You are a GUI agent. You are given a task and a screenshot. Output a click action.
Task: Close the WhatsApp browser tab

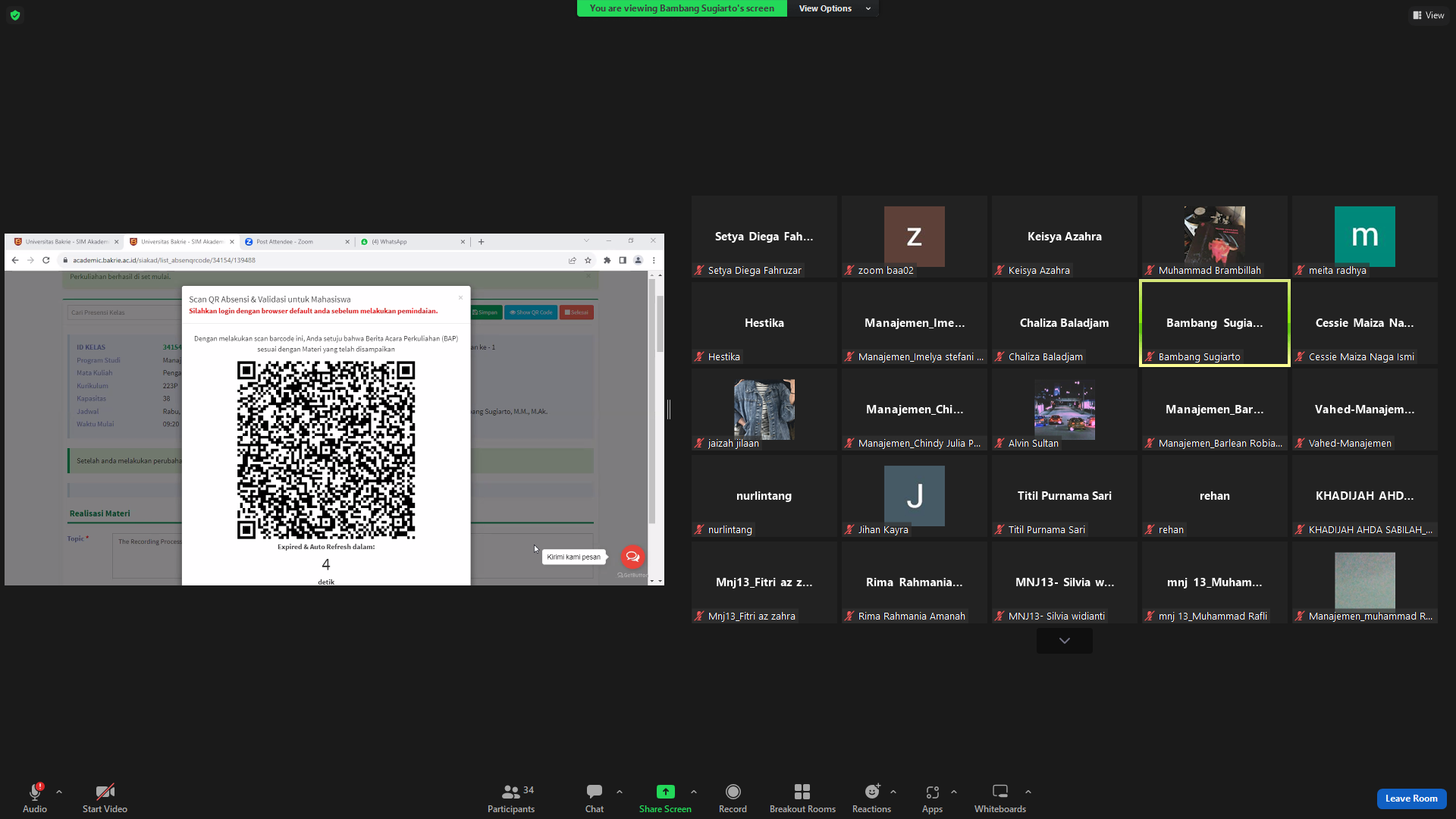tap(463, 242)
